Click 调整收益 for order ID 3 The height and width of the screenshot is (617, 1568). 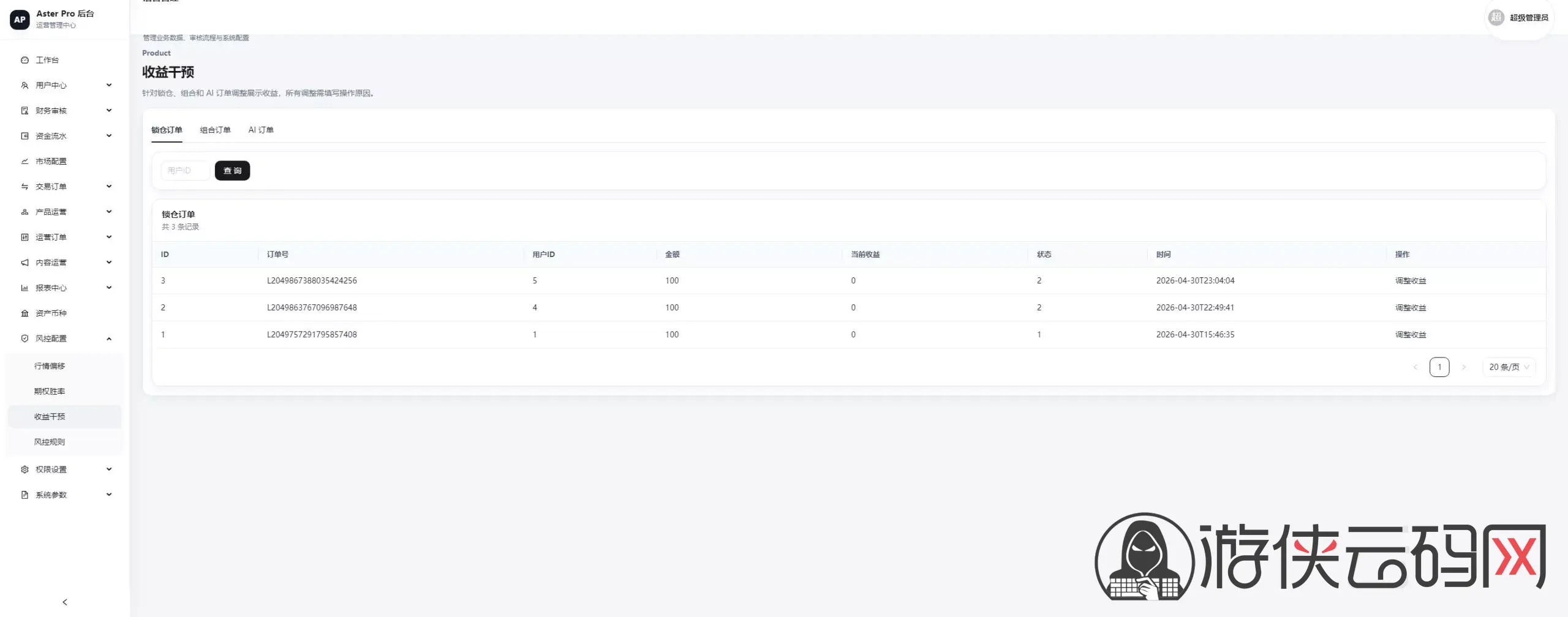pos(1411,280)
